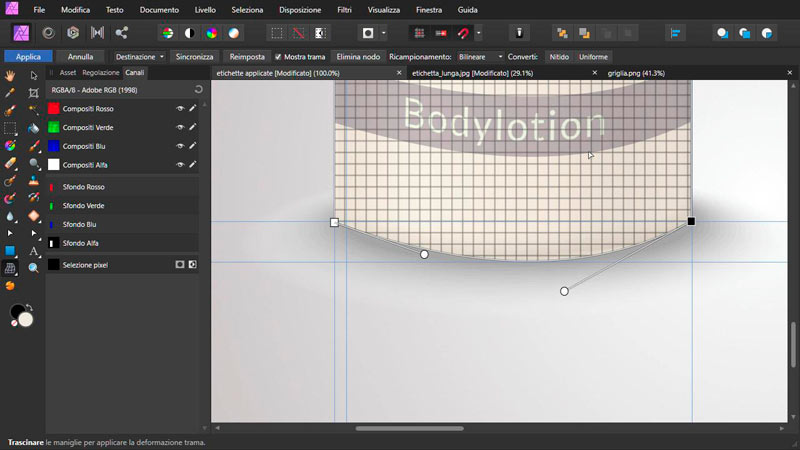Apply Auto White Balance icon
Image resolution: width=800 pixels, height=450 pixels.
pyautogui.click(x=234, y=33)
